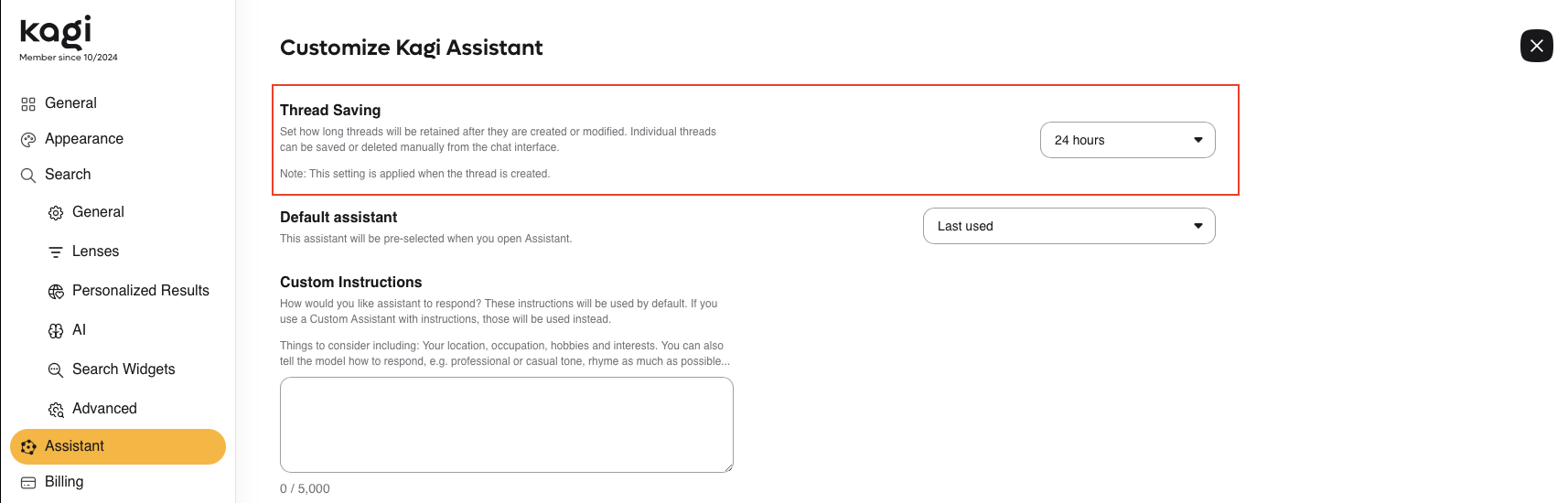Open Personalized Results settings
This screenshot has width=1568, height=503.
coord(140,291)
